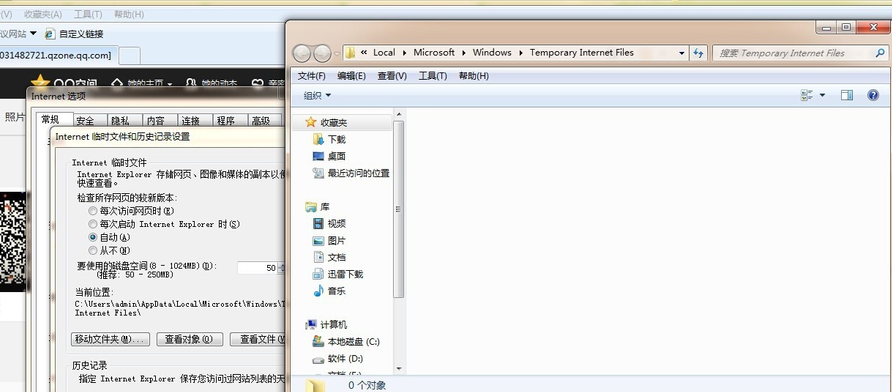Click the 最近访问的位置 icon in sidebar
This screenshot has width=892, height=392.
click(319, 173)
